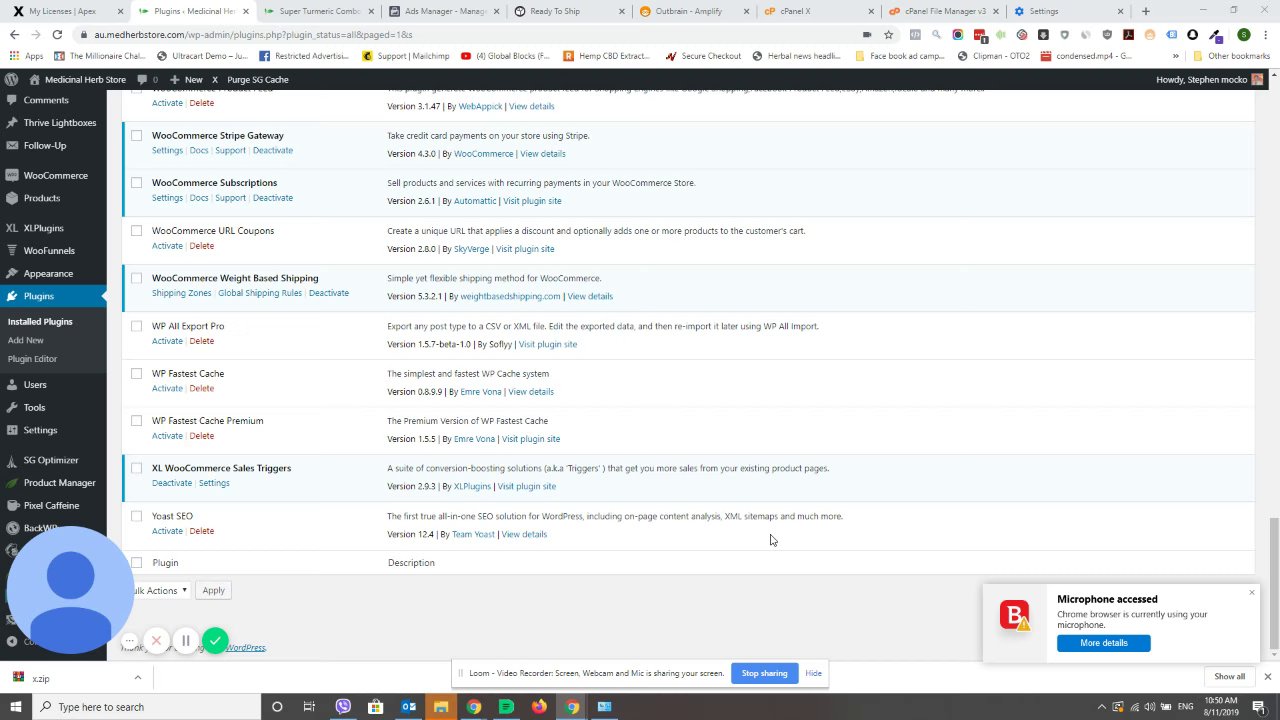Open Product Manager sidebar menu

53,483
